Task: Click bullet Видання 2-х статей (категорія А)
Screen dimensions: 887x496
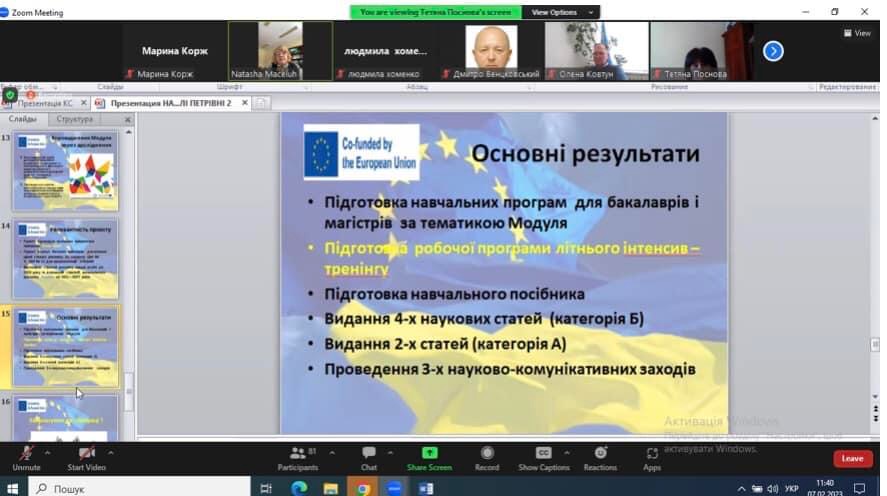Action: pos(445,344)
